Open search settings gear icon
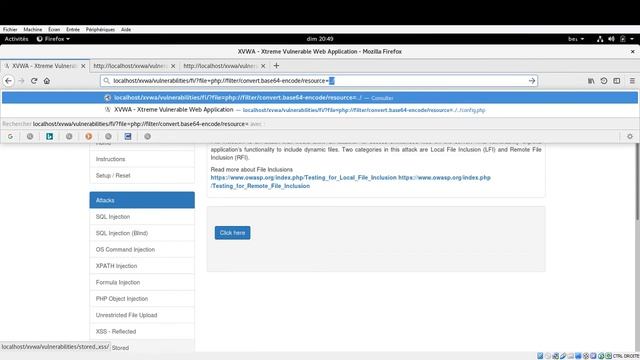Image resolution: width=640 pixels, height=360 pixels. [x=630, y=136]
